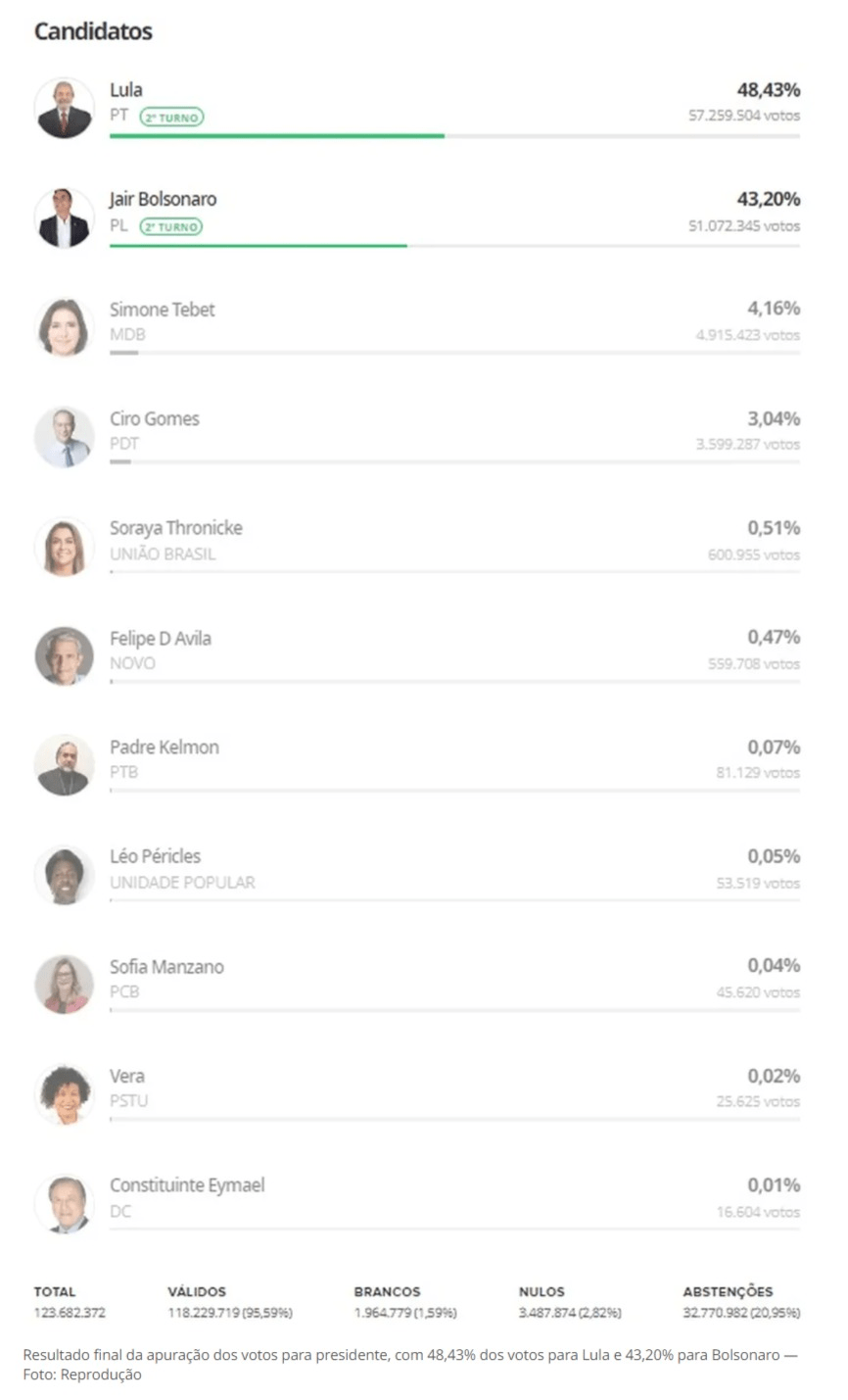Click Soraya Thronicke's avatar
This screenshot has width=848, height=1400.
tap(65, 547)
